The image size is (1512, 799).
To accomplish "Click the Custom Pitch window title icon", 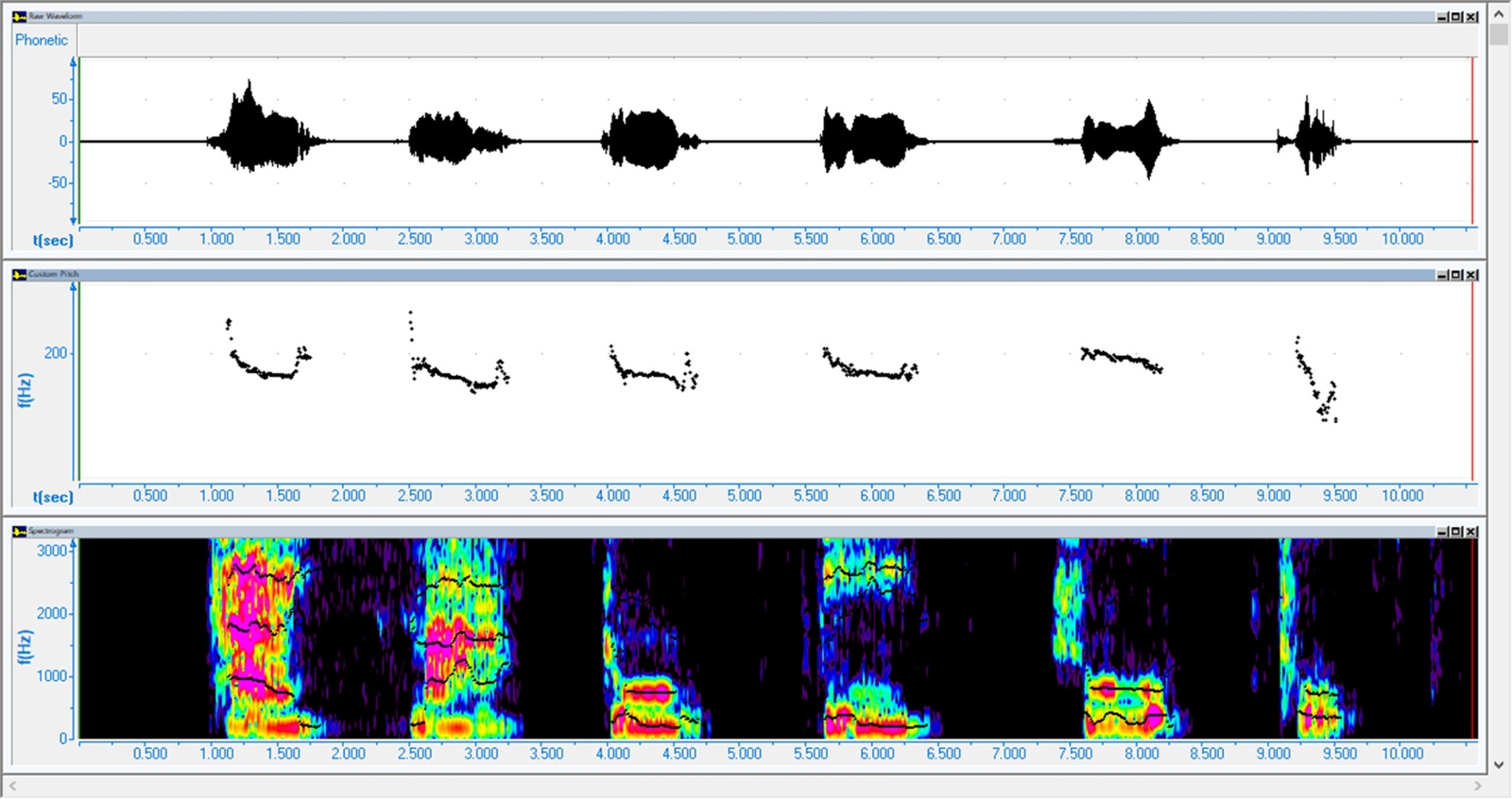I will pos(19,274).
